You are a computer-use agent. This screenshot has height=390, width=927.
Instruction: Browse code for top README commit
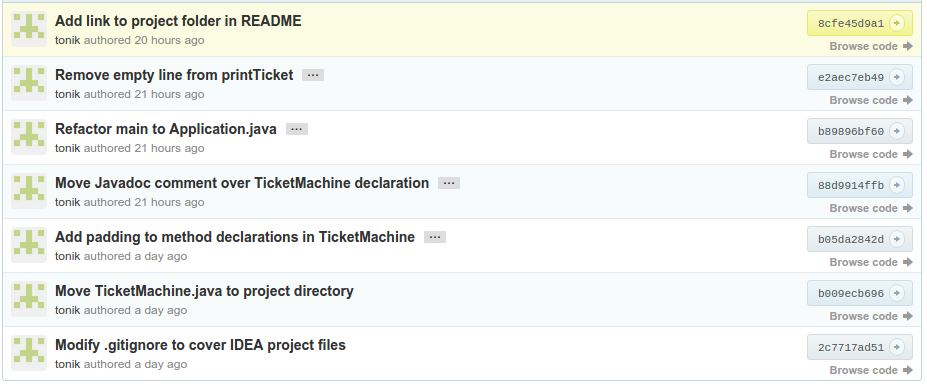[871, 46]
